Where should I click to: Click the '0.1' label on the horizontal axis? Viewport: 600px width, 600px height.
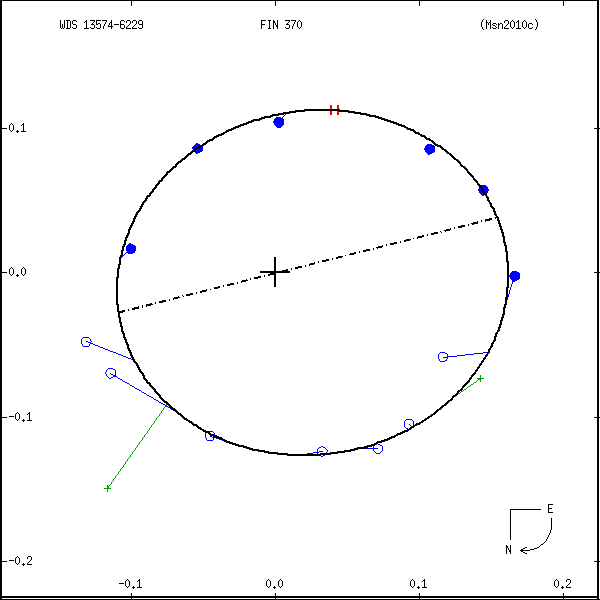(419, 584)
